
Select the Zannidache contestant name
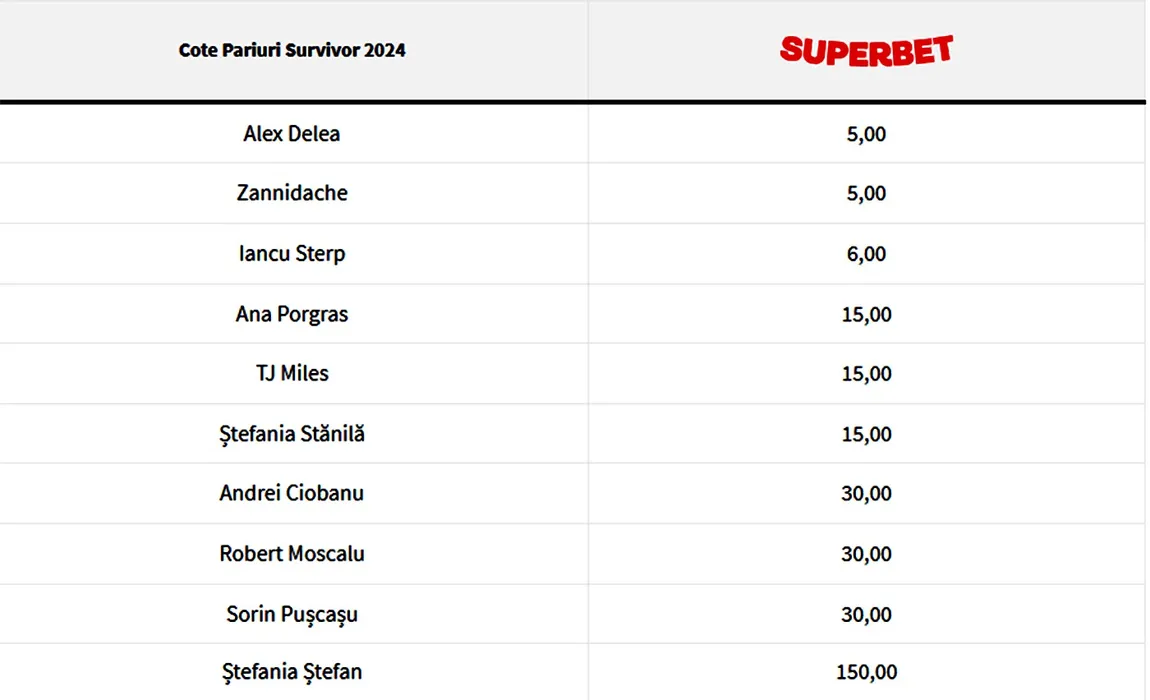[292, 193]
